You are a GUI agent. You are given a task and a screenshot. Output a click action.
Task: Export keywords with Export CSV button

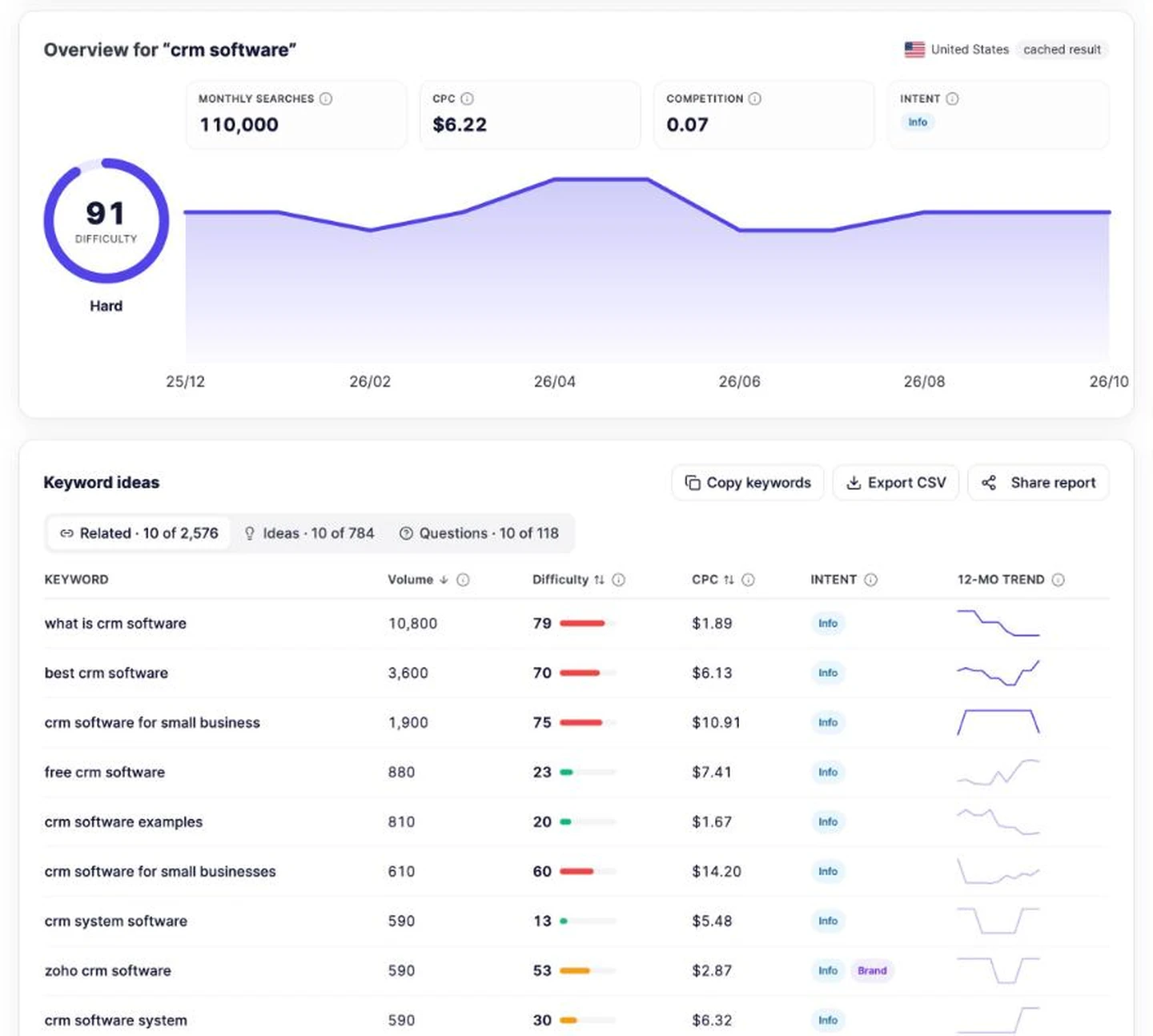[896, 483]
